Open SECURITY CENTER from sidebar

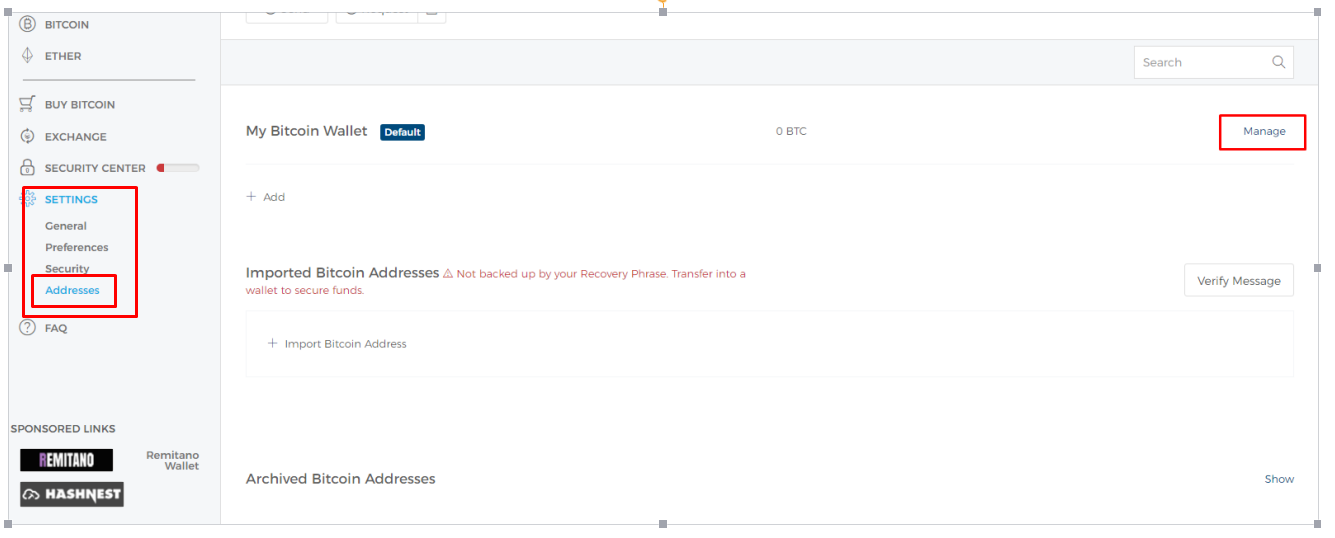point(95,168)
